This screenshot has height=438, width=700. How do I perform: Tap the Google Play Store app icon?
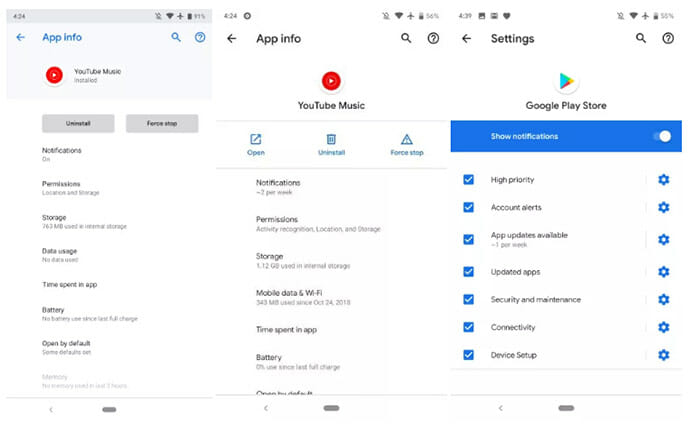coord(566,81)
